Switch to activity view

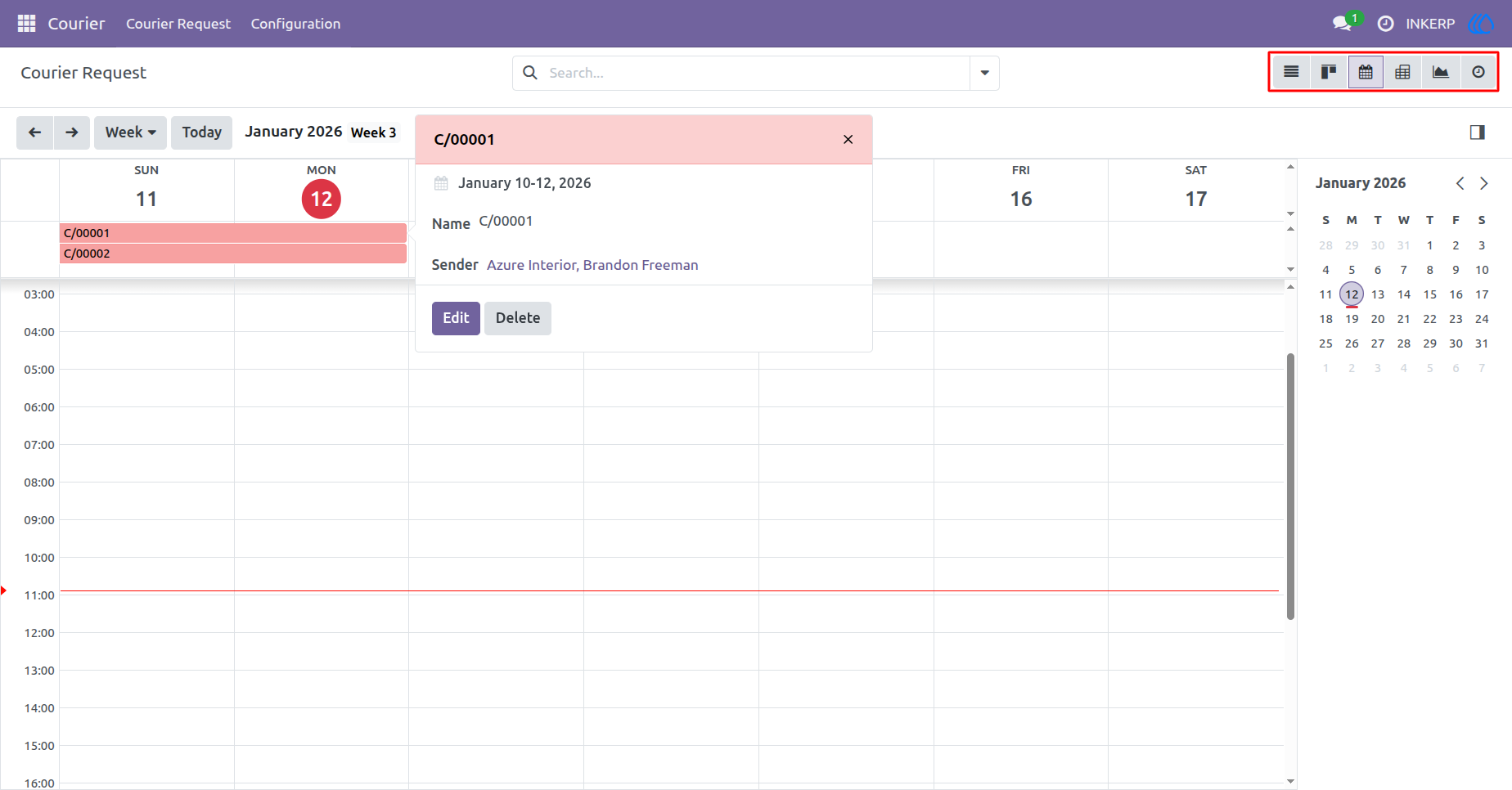(x=1478, y=72)
